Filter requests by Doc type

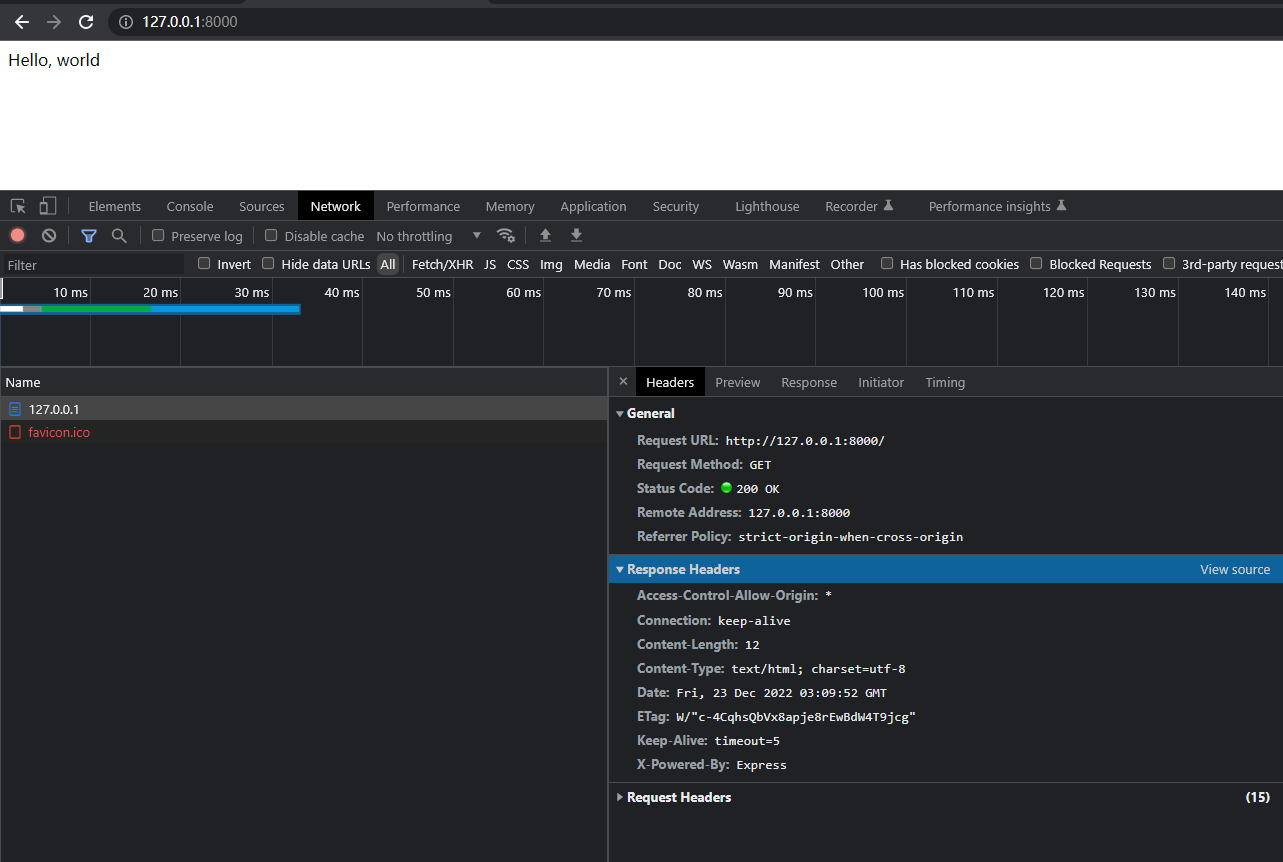pos(670,264)
